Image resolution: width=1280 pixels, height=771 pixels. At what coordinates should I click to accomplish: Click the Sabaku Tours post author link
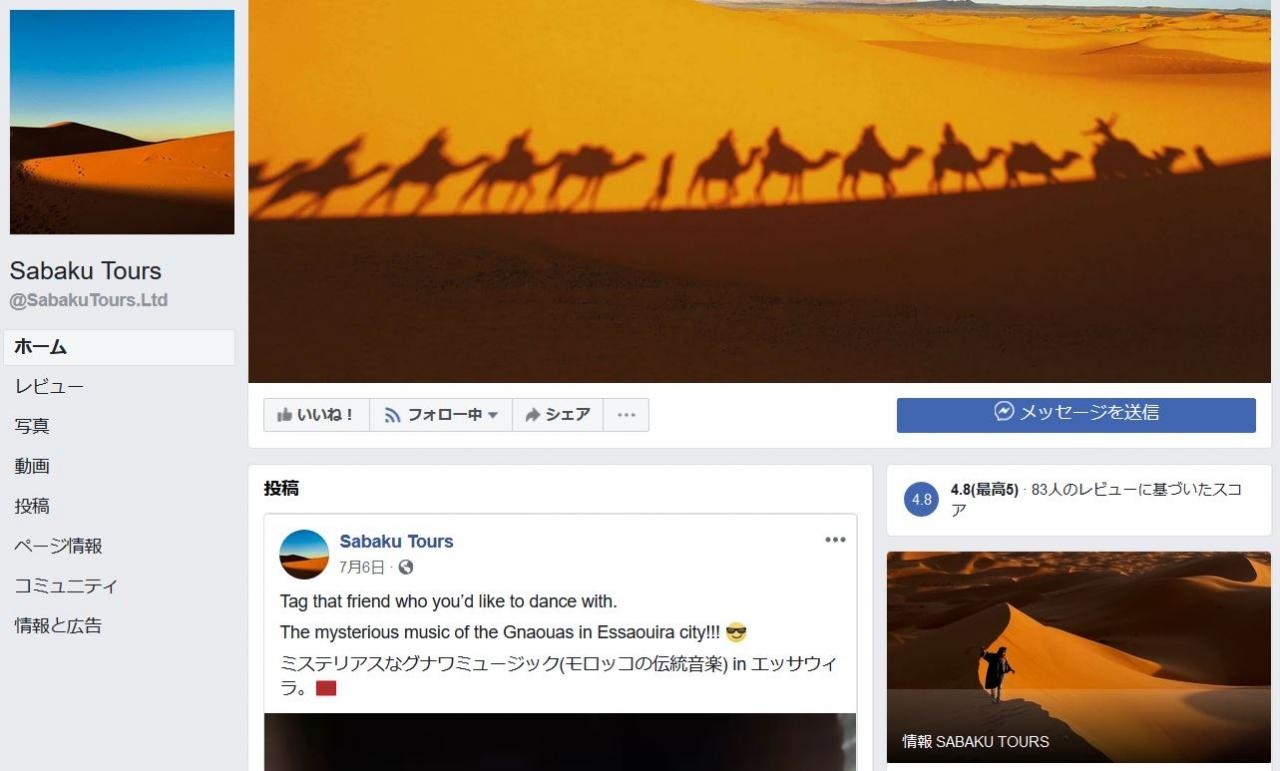[396, 541]
